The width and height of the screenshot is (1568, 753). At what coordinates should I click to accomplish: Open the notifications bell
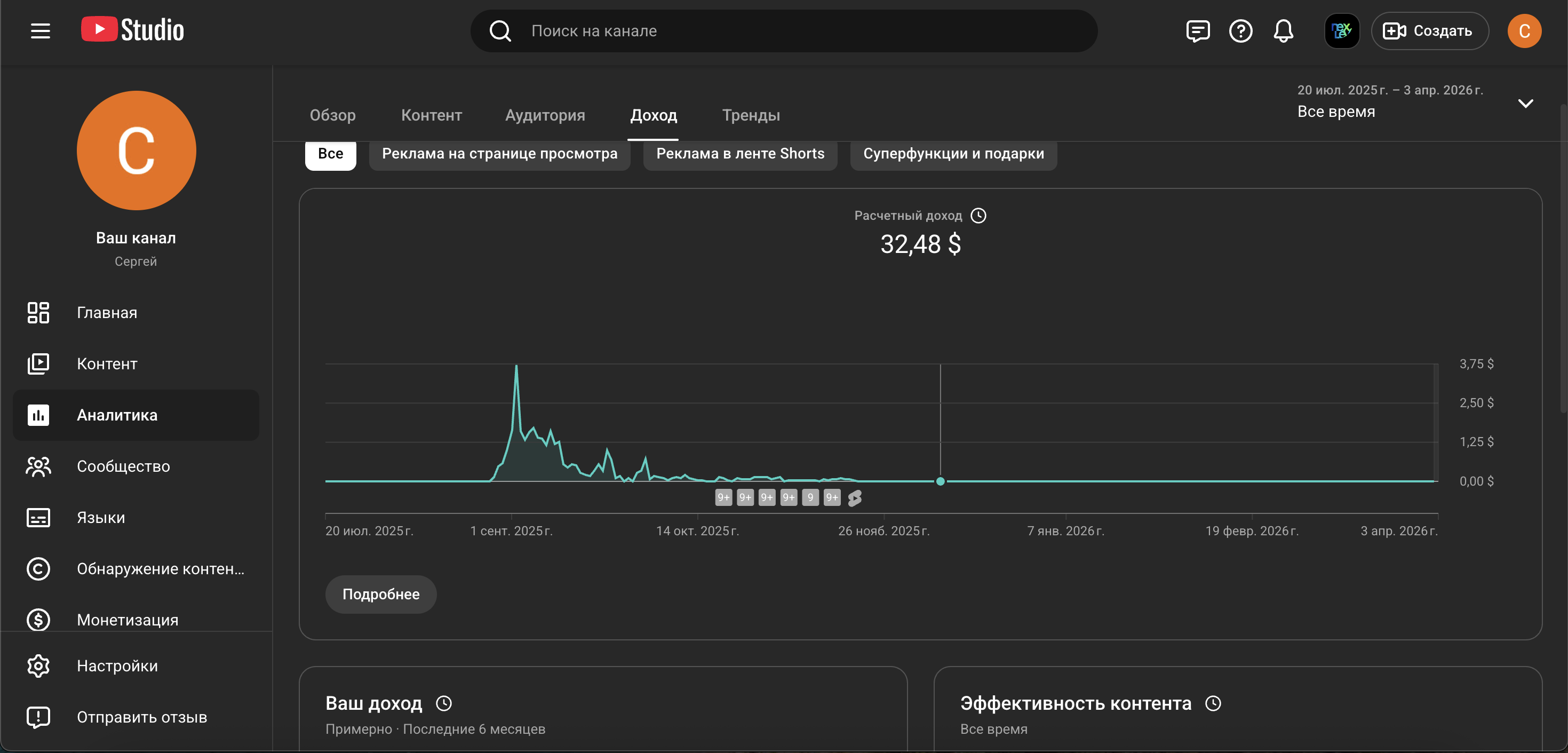[x=1283, y=30]
